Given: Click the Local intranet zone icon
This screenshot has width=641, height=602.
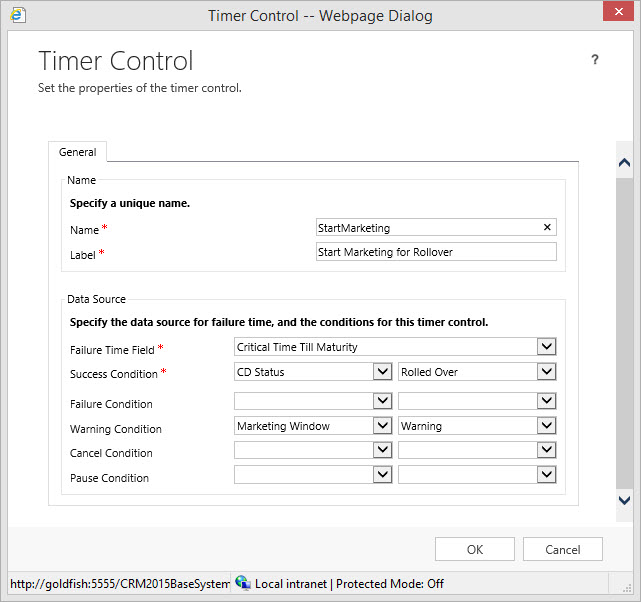Looking at the screenshot, I should 243,583.
